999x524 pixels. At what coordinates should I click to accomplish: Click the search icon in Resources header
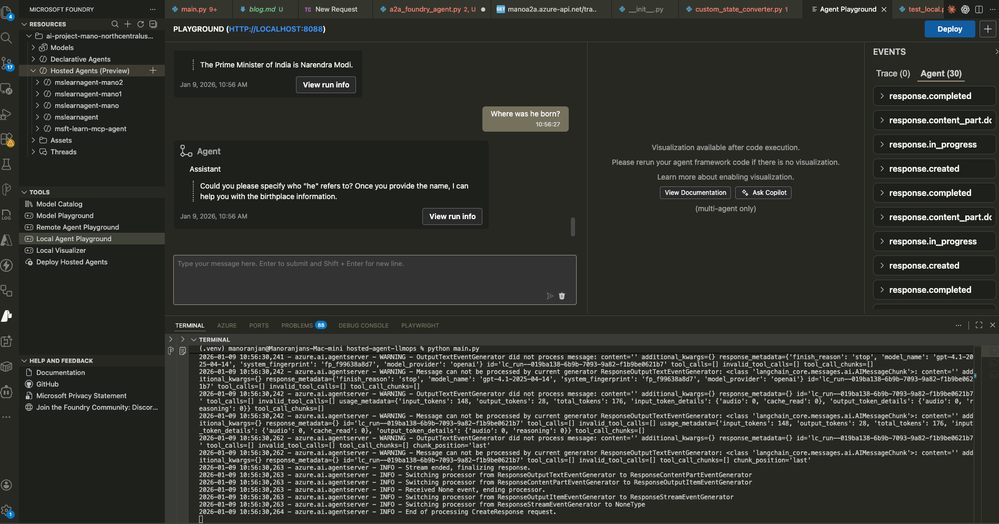pyautogui.click(x=115, y=24)
